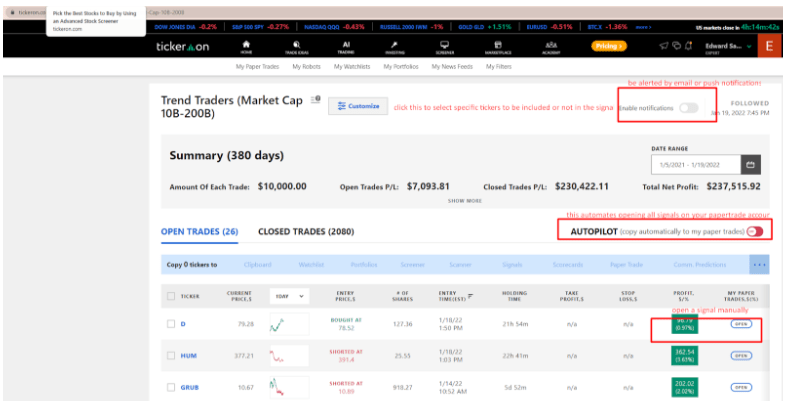785x407 pixels.
Task: Click the date range input field
Action: click(696, 165)
